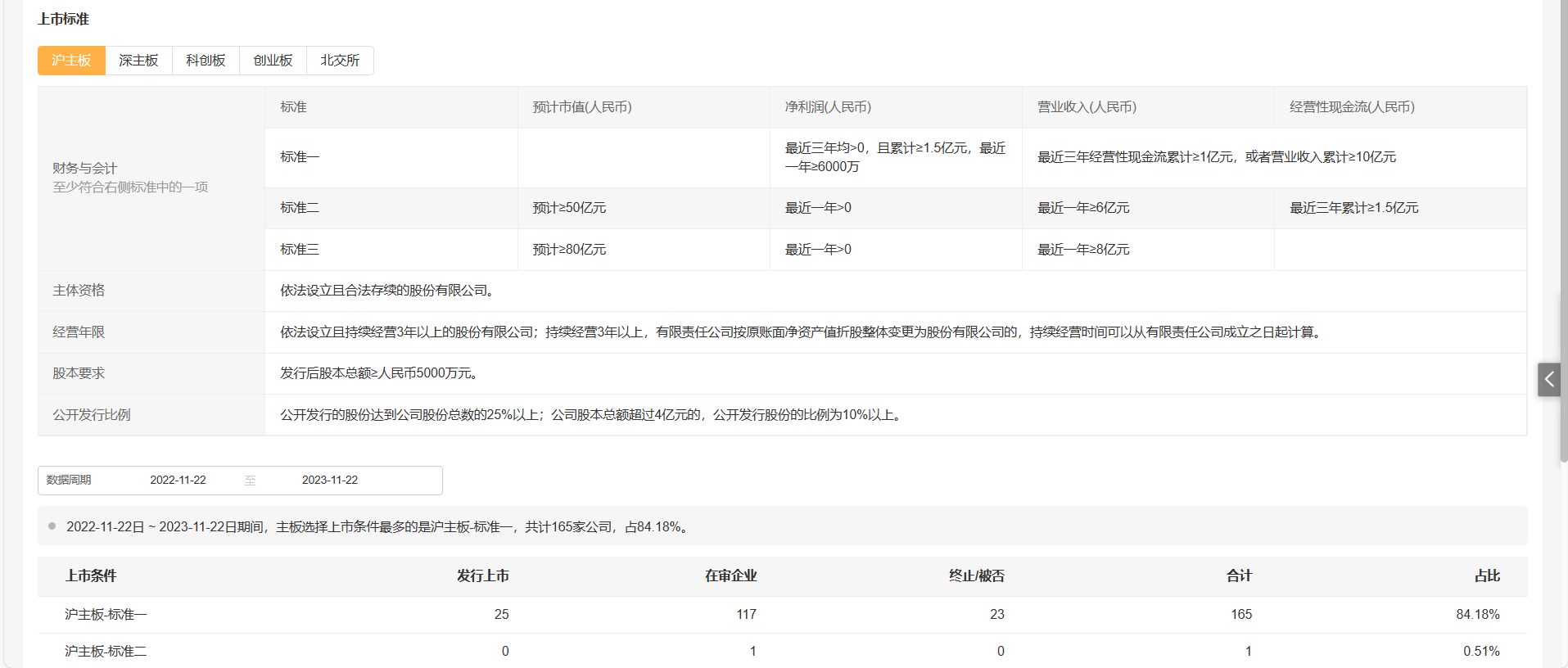Select the 沪主板 tab
Screen dimensions: 1568x668
[71, 61]
